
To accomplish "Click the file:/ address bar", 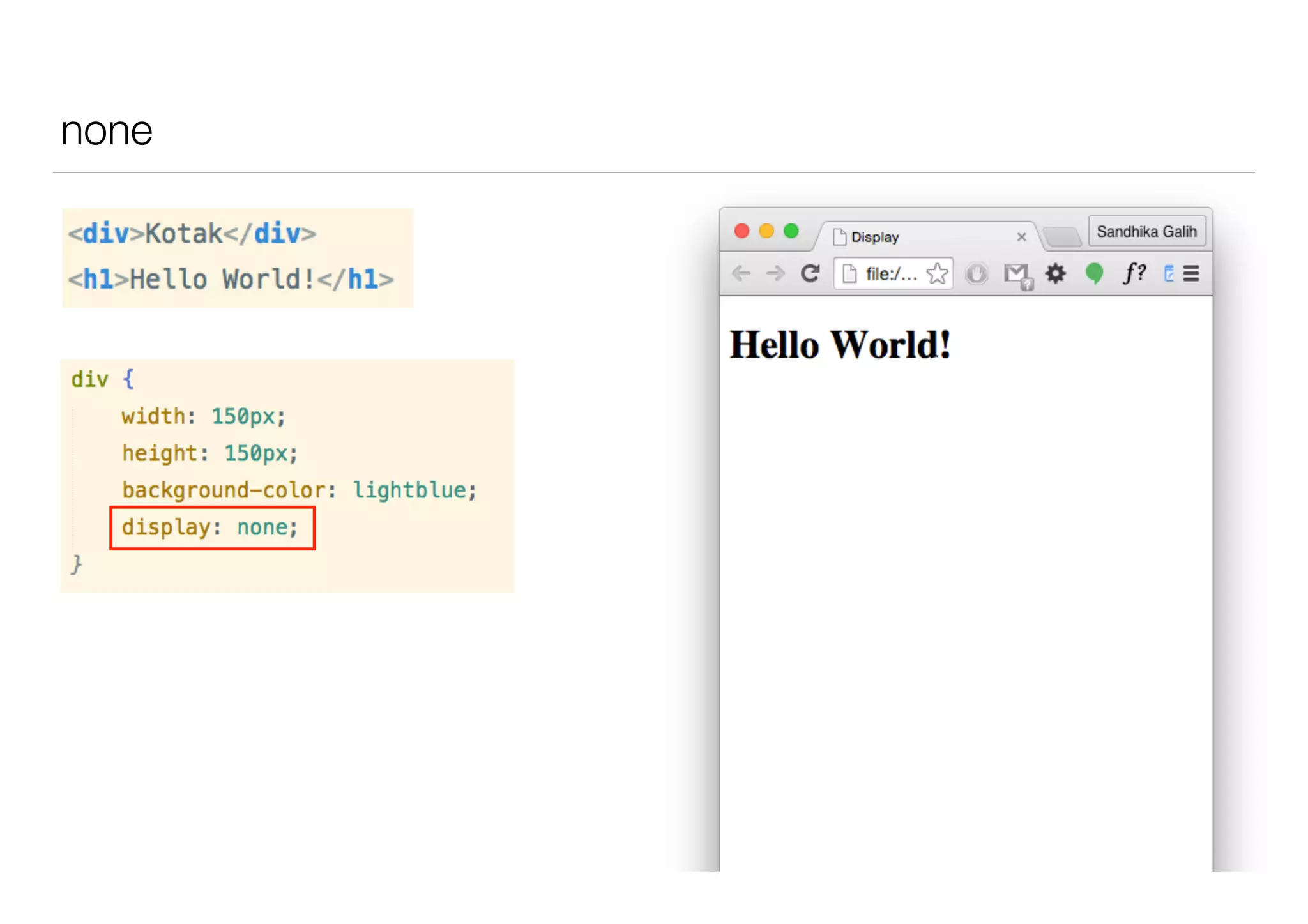I will pyautogui.click(x=892, y=274).
